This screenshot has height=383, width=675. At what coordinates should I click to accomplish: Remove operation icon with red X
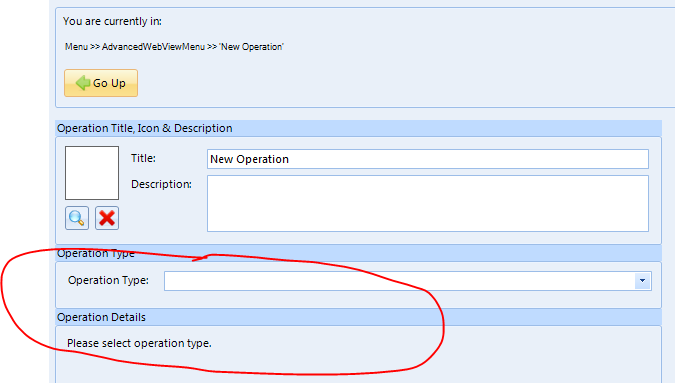[107, 218]
